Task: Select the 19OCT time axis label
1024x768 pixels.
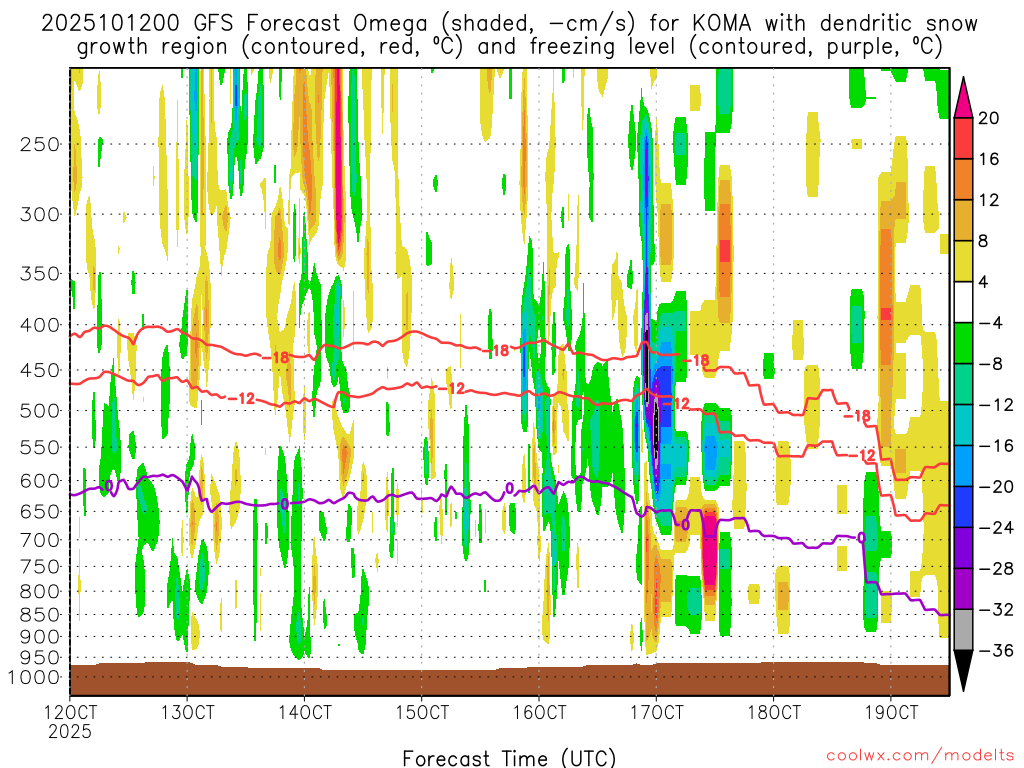Action: click(890, 713)
